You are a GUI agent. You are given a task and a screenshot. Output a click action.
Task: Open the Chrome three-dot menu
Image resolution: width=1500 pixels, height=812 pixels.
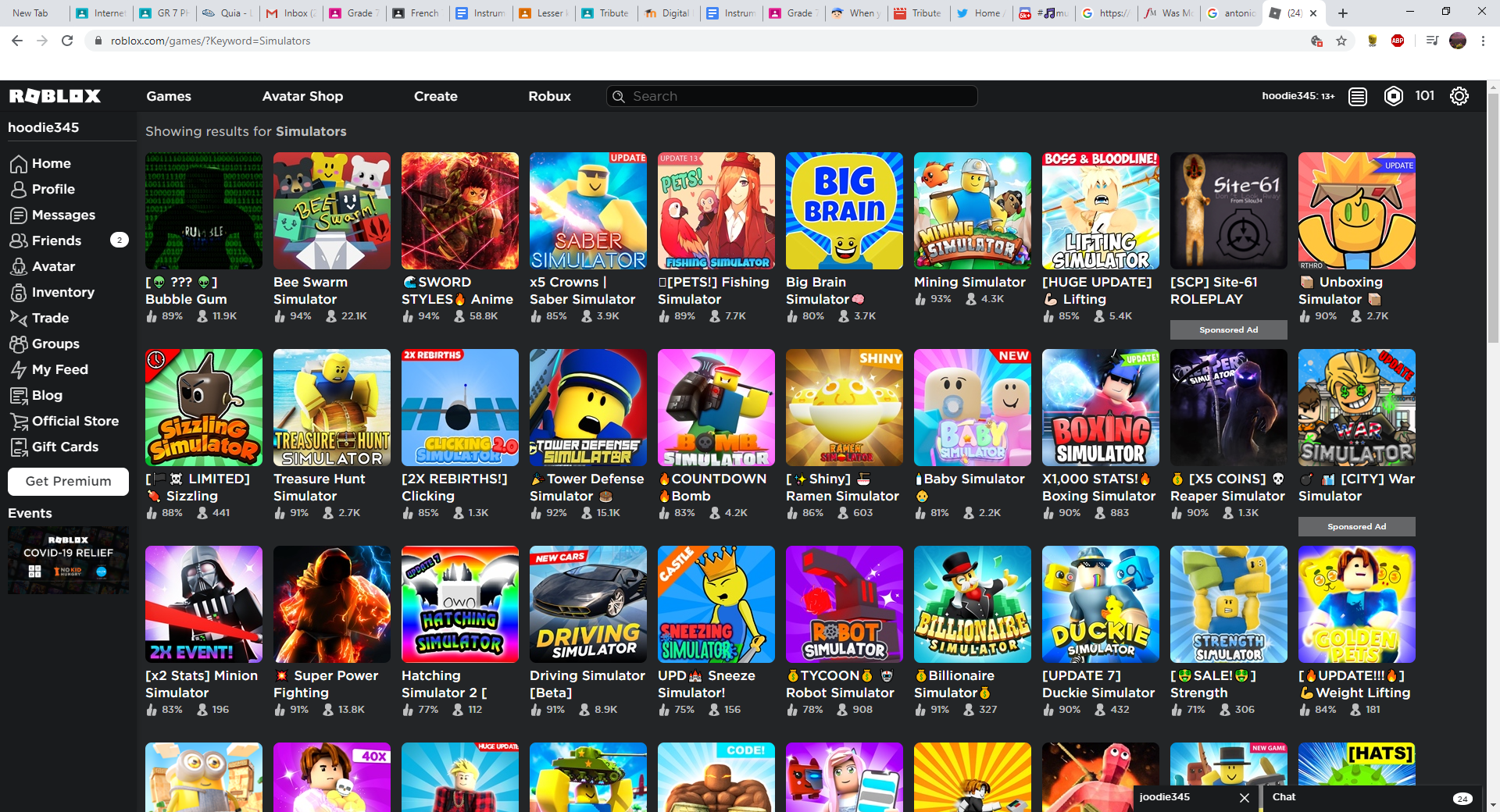coord(1483,41)
